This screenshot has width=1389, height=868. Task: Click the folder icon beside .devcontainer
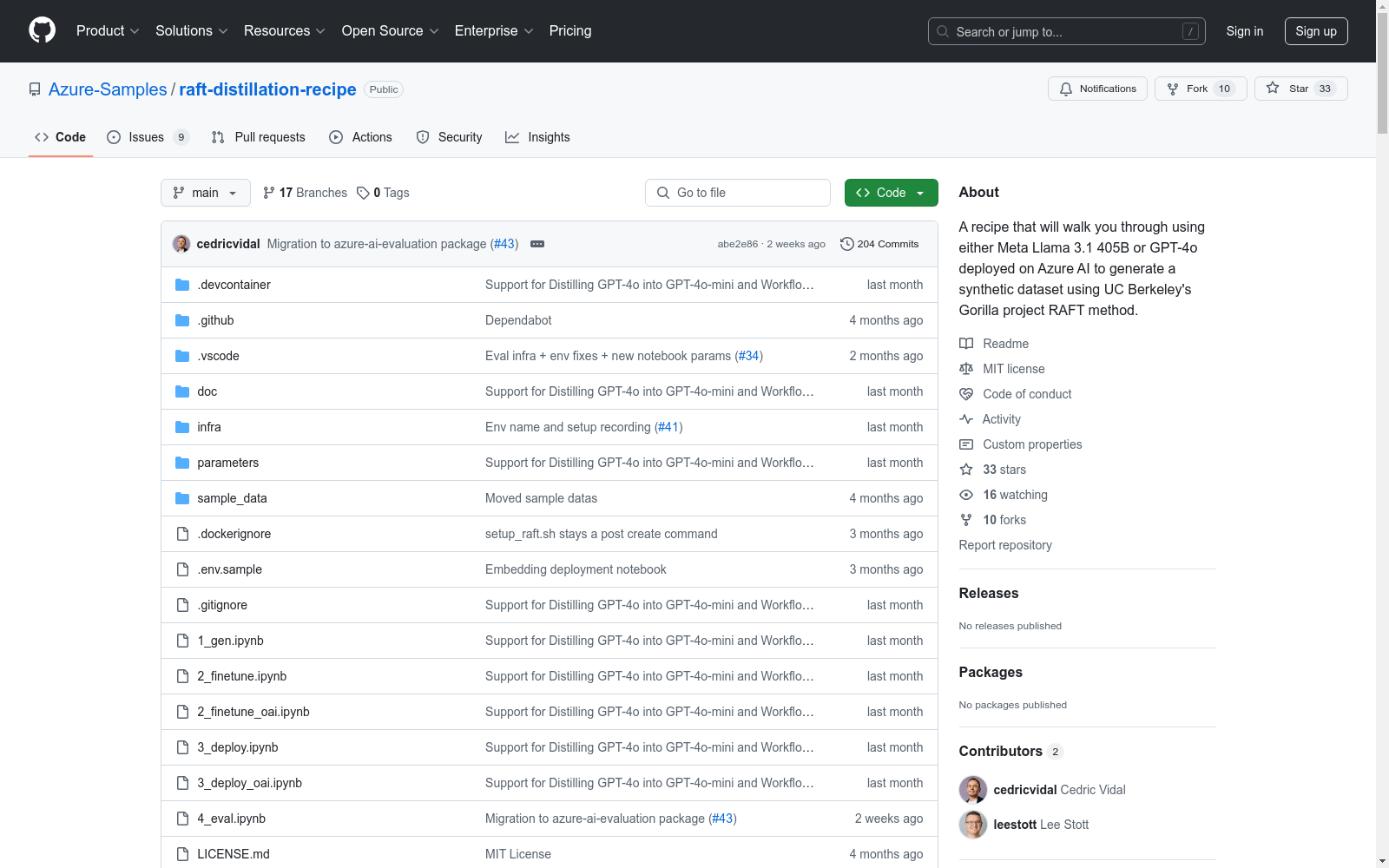point(182,285)
